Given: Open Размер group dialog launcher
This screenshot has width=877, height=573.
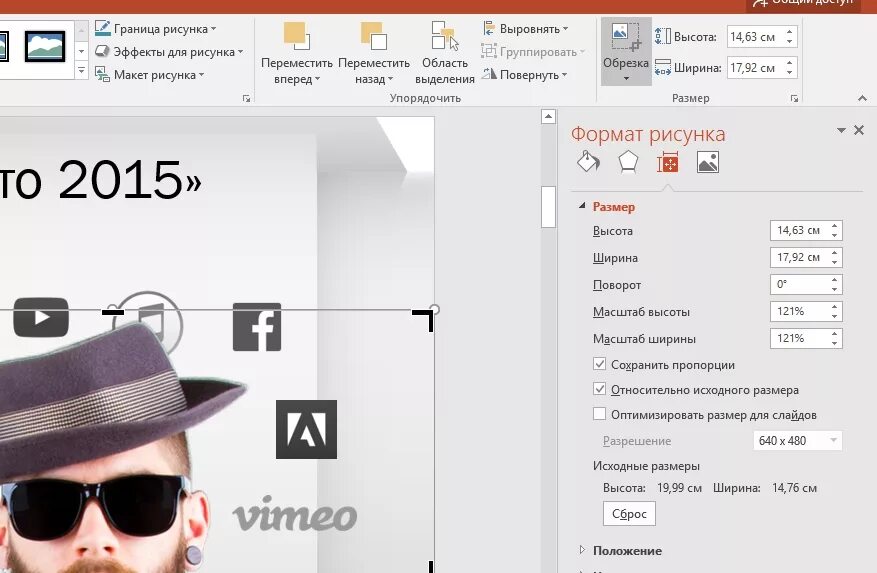Looking at the screenshot, I should pyautogui.click(x=794, y=98).
